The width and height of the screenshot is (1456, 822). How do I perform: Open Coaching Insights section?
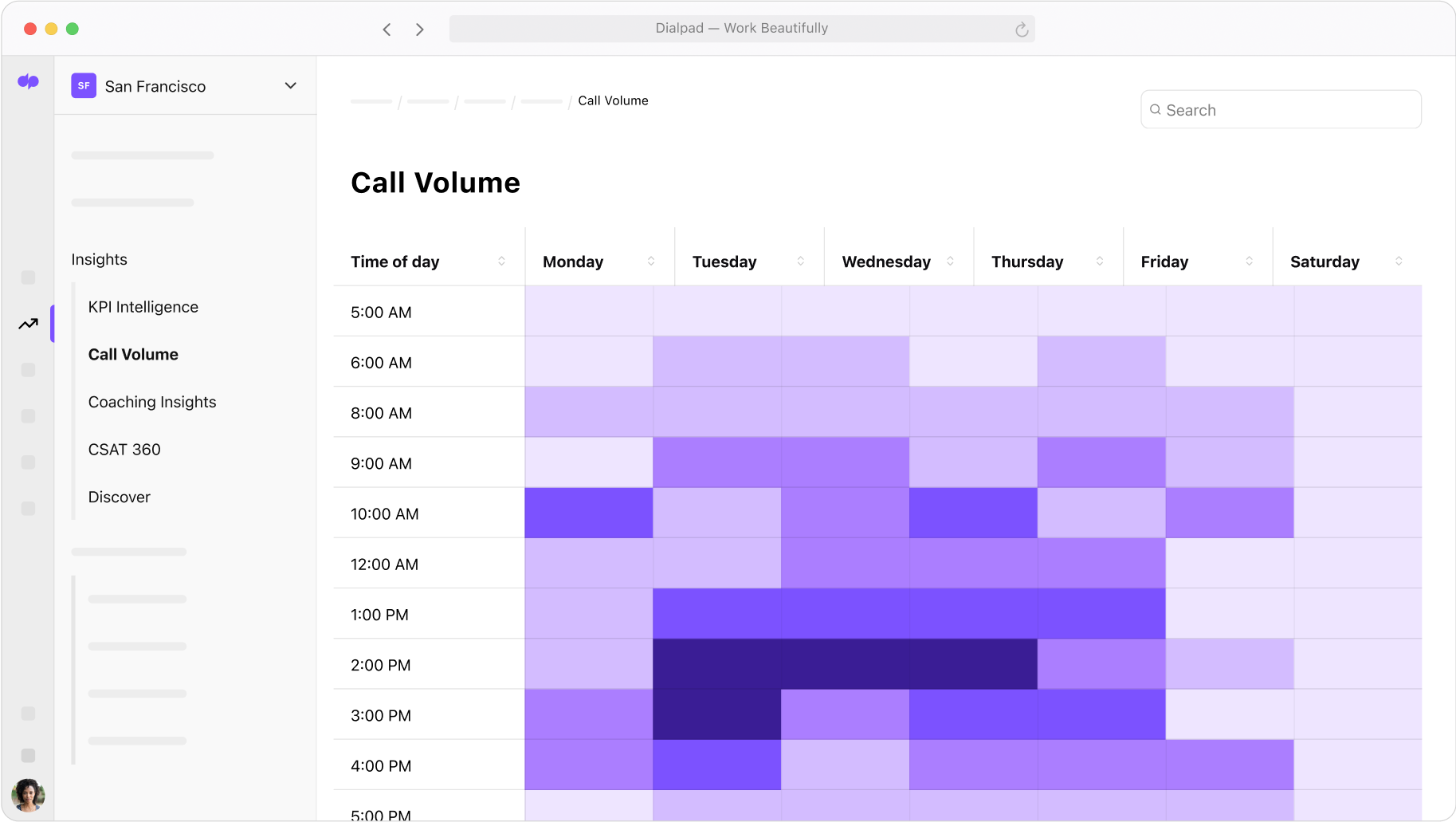click(x=152, y=402)
